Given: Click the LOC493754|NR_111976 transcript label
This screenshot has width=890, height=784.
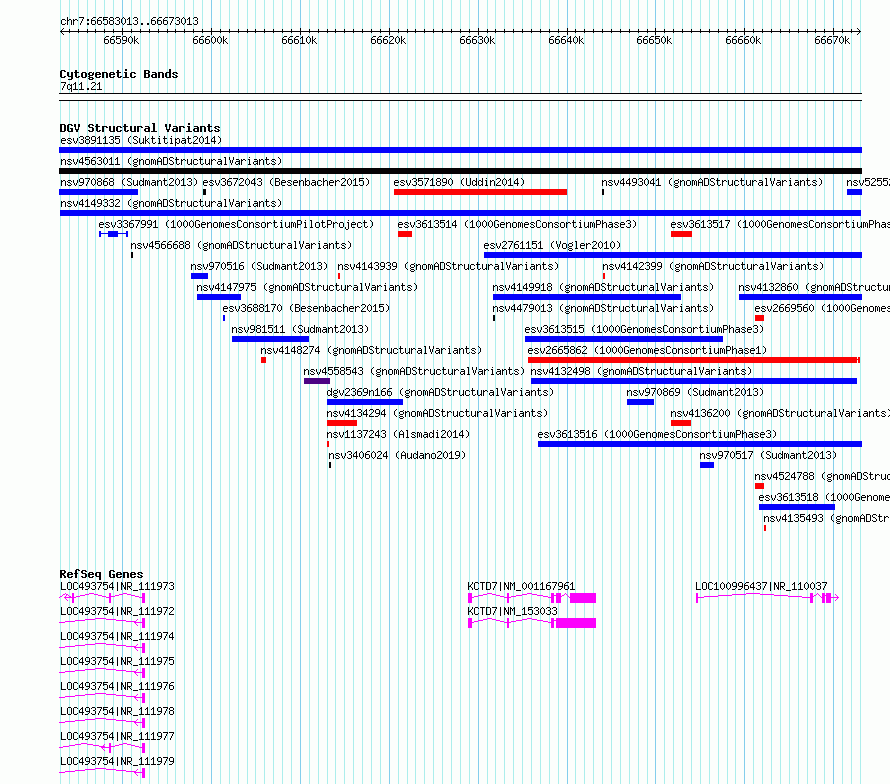Looking at the screenshot, I should pyautogui.click(x=117, y=686).
